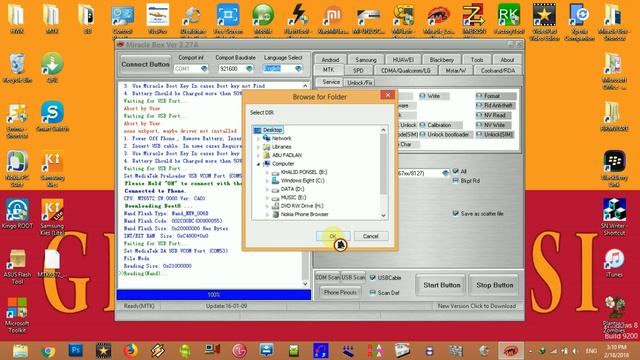The width and height of the screenshot is (640, 360).
Task: Click the blue 100% progress bar
Action: (x=213, y=294)
